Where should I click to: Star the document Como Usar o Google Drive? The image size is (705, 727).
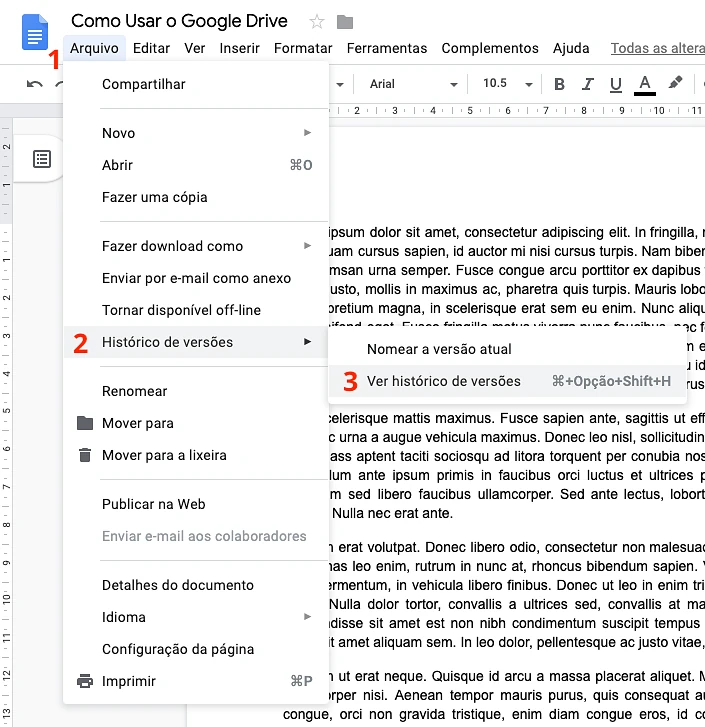coord(317,21)
